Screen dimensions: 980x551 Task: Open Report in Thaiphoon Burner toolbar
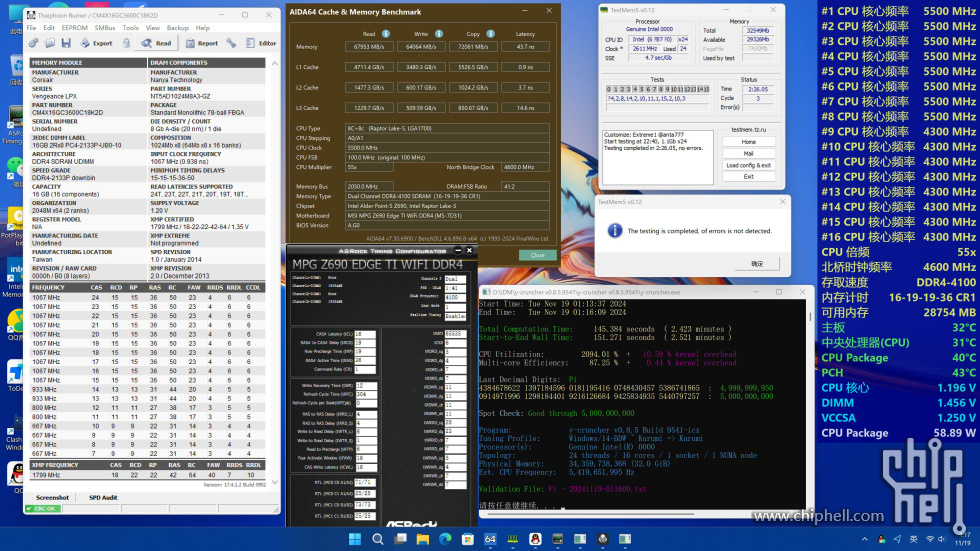click(x=202, y=43)
